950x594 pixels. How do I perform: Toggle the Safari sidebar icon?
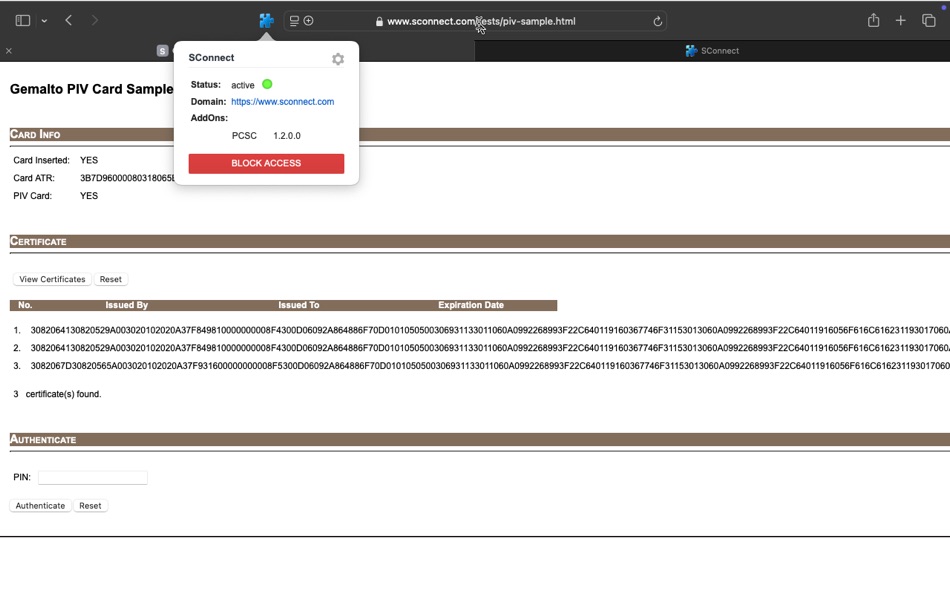click(x=22, y=21)
